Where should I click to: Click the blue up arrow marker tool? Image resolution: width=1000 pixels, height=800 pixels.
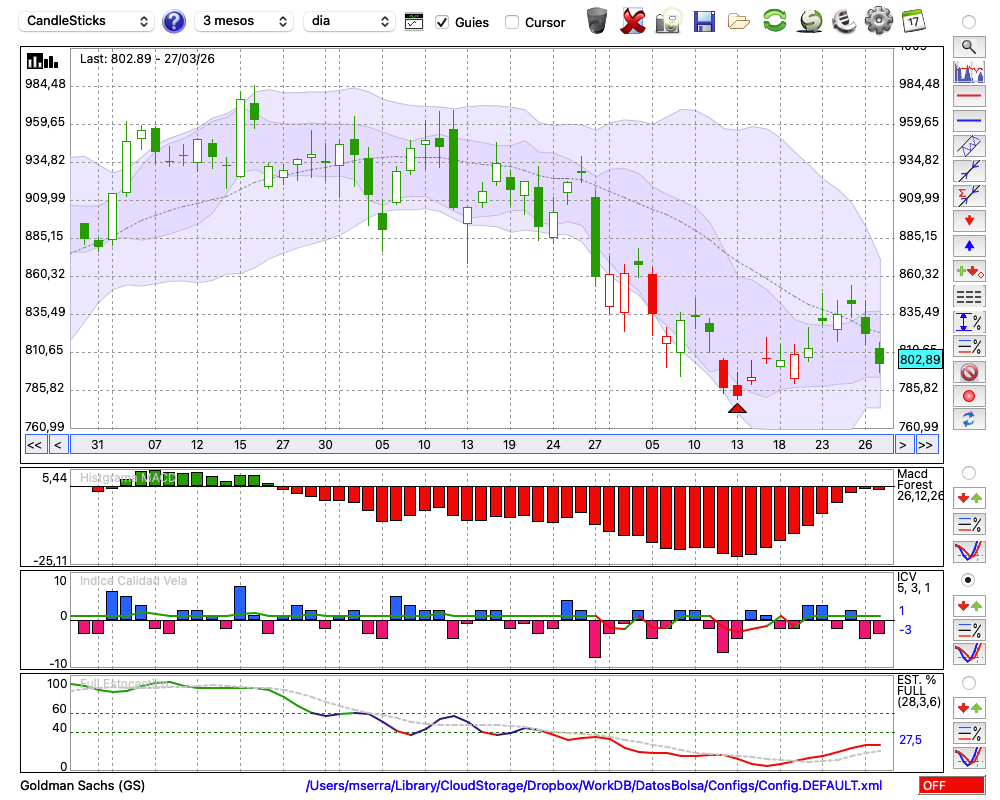(968, 245)
